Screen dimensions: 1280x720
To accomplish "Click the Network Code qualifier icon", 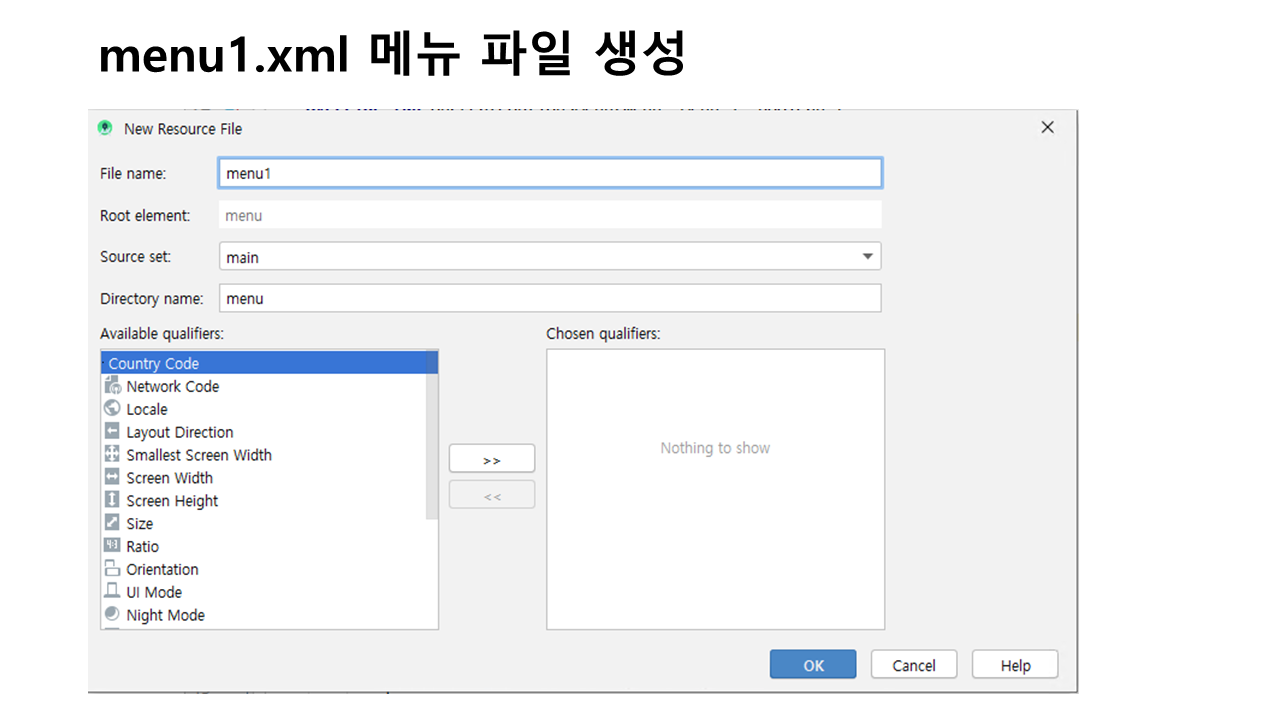I will [112, 386].
